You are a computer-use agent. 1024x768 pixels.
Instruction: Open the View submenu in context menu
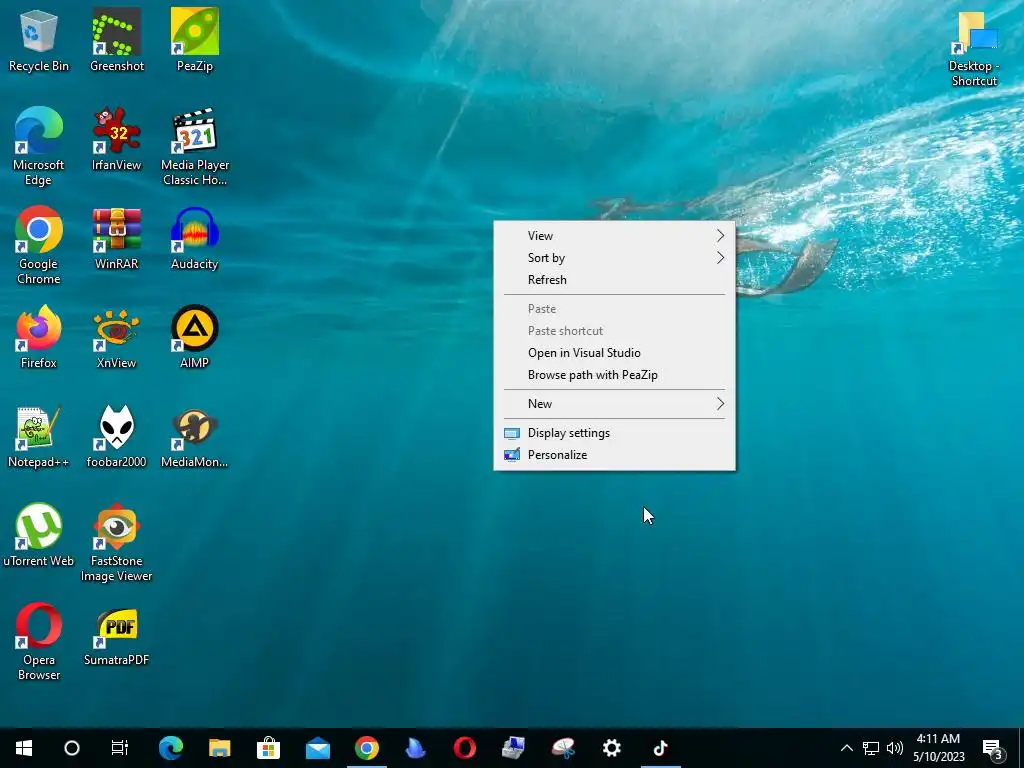(x=615, y=236)
